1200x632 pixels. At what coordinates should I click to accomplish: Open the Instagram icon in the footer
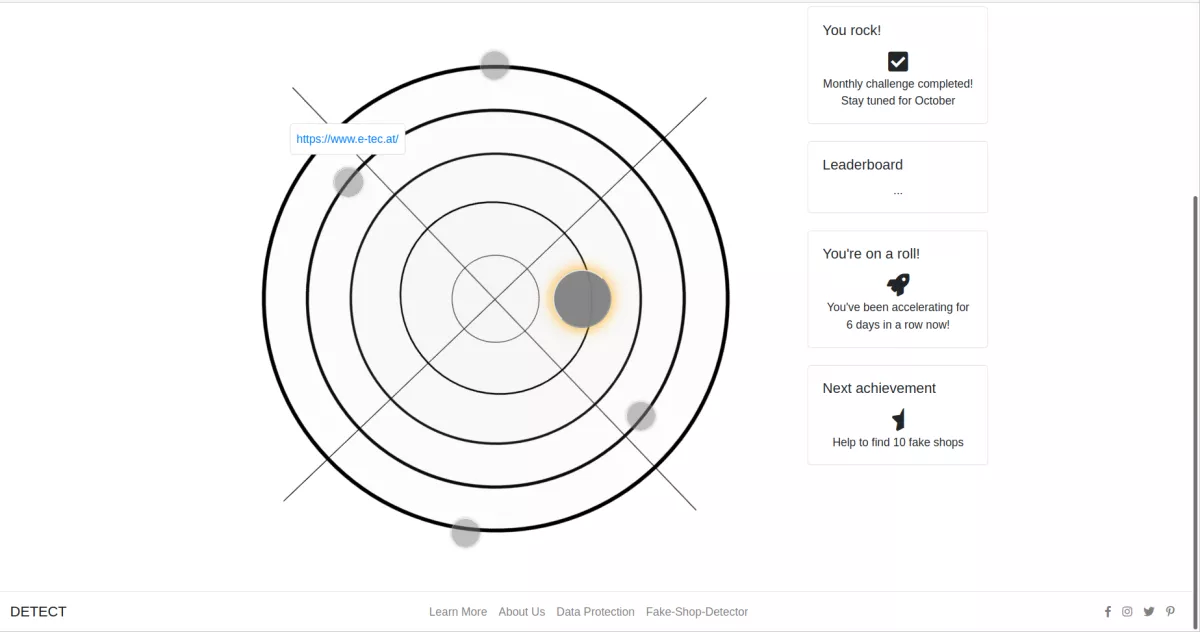[1127, 611]
